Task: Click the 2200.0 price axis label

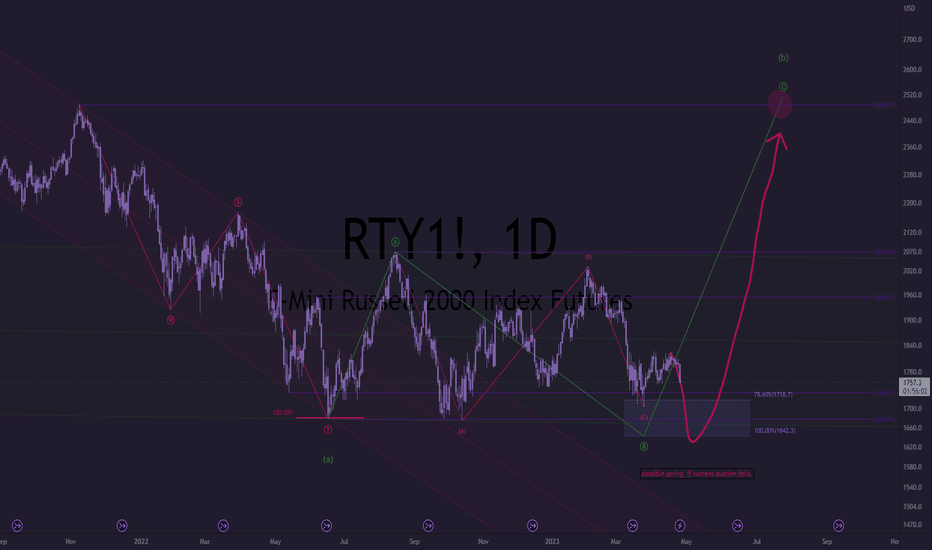Action: (912, 203)
